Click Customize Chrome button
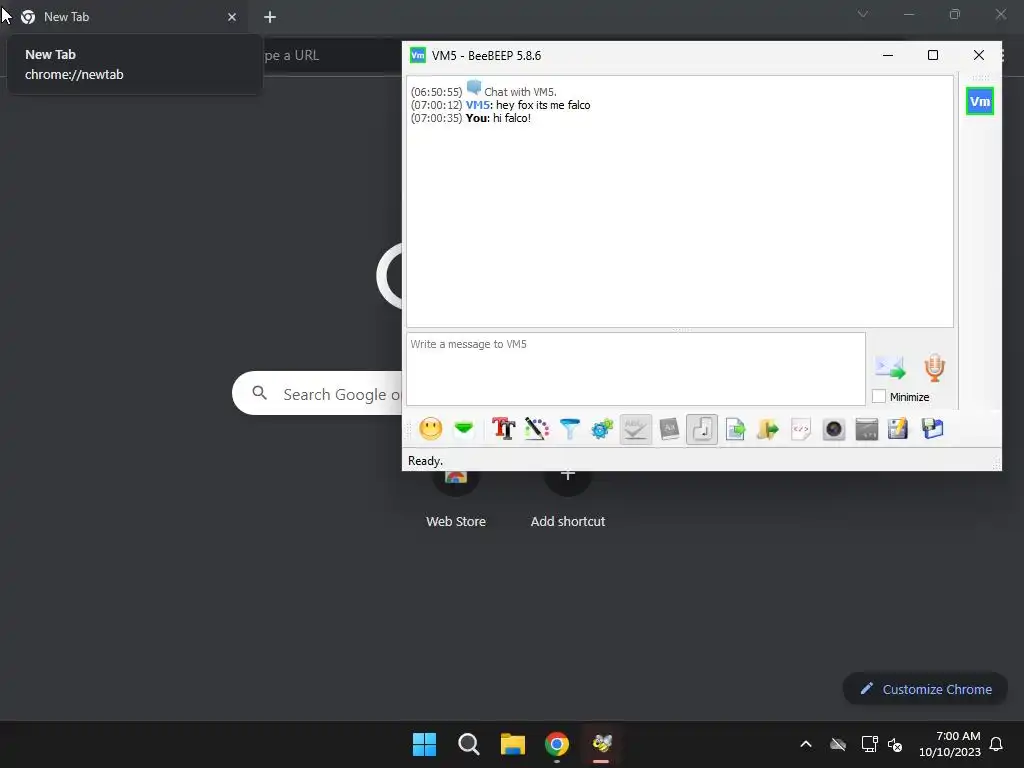1024x768 pixels. 925,689
